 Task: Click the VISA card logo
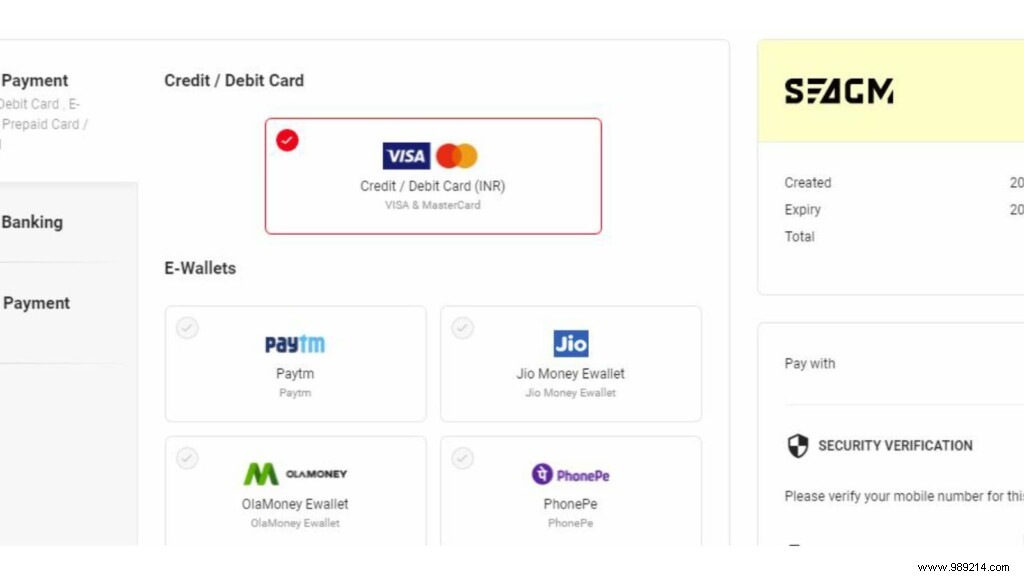click(406, 156)
